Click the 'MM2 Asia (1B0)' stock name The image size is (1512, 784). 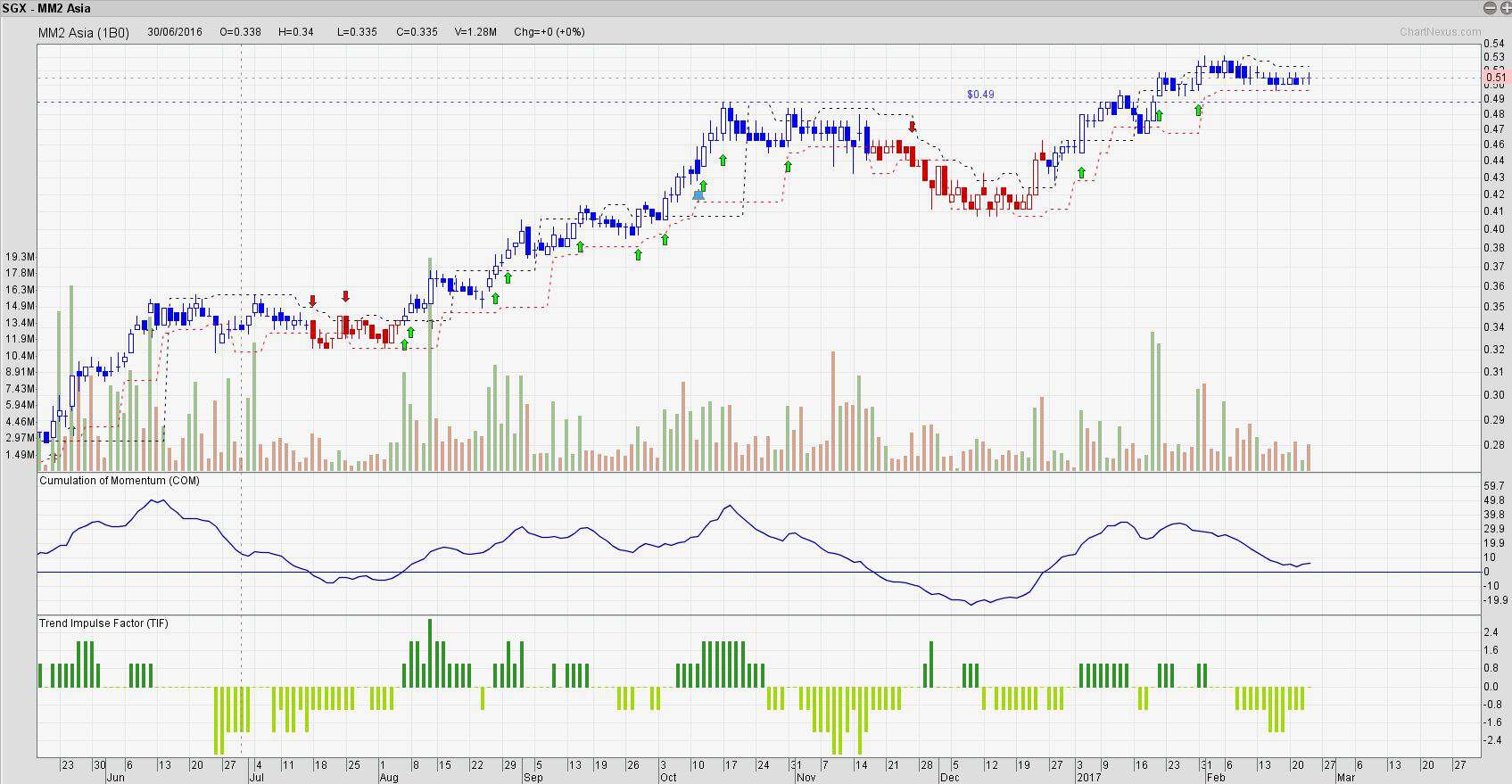point(84,32)
